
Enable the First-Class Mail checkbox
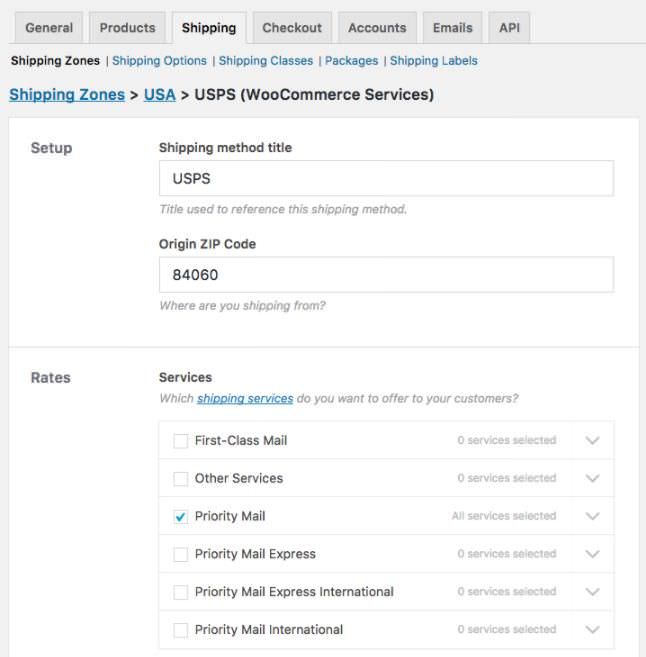181,441
